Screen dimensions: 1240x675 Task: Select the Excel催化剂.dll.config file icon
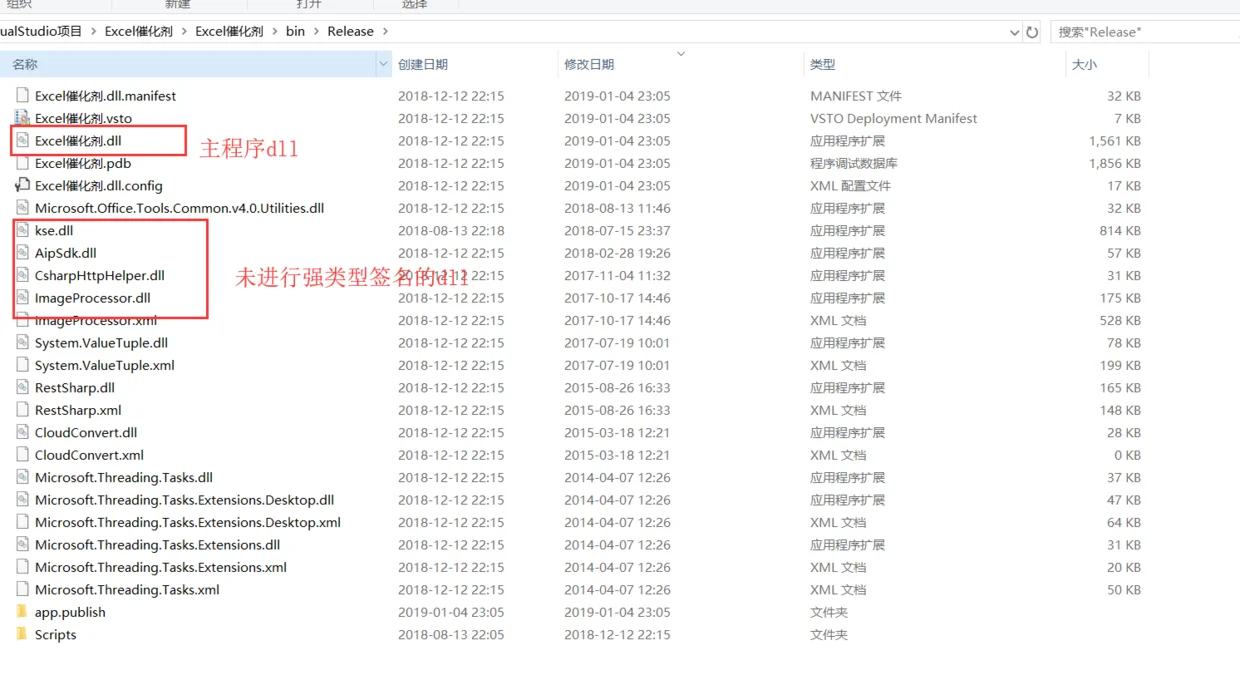(x=23, y=186)
